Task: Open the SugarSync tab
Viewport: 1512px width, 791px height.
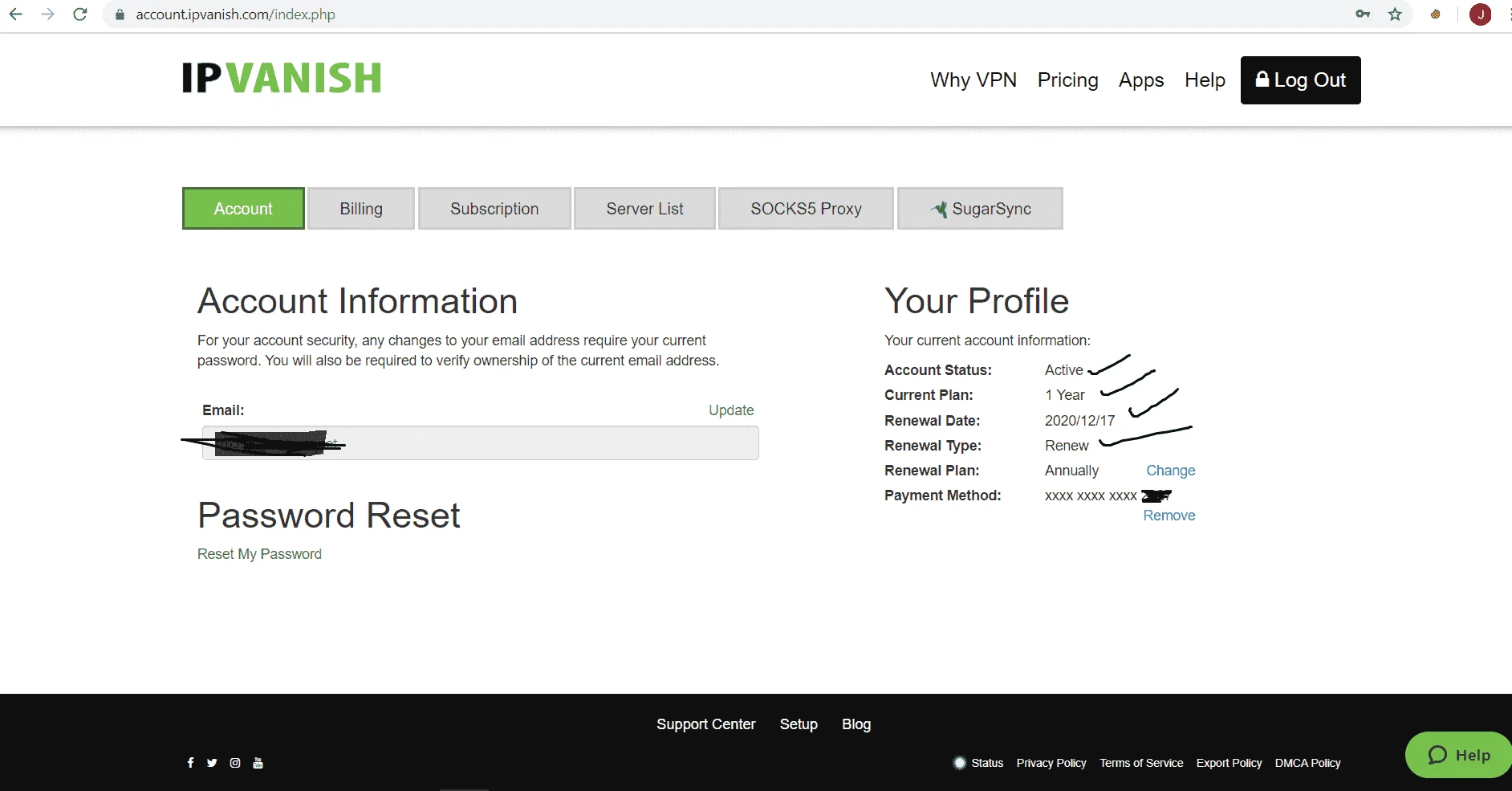Action: point(980,209)
